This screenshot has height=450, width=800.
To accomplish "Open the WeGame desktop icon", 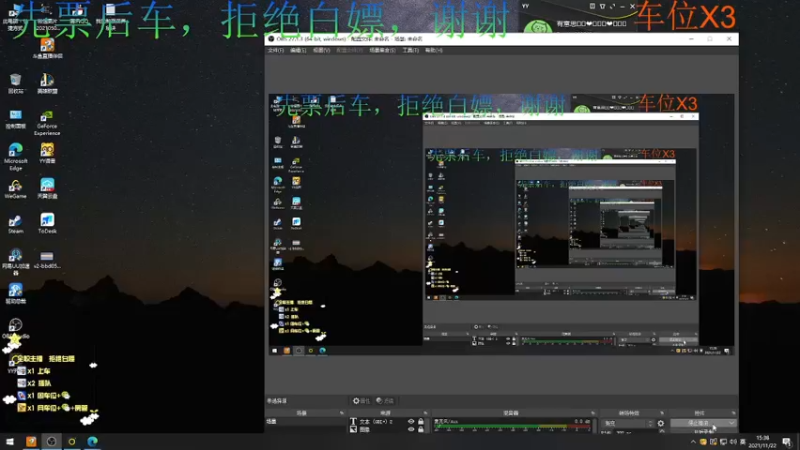I will (15, 189).
